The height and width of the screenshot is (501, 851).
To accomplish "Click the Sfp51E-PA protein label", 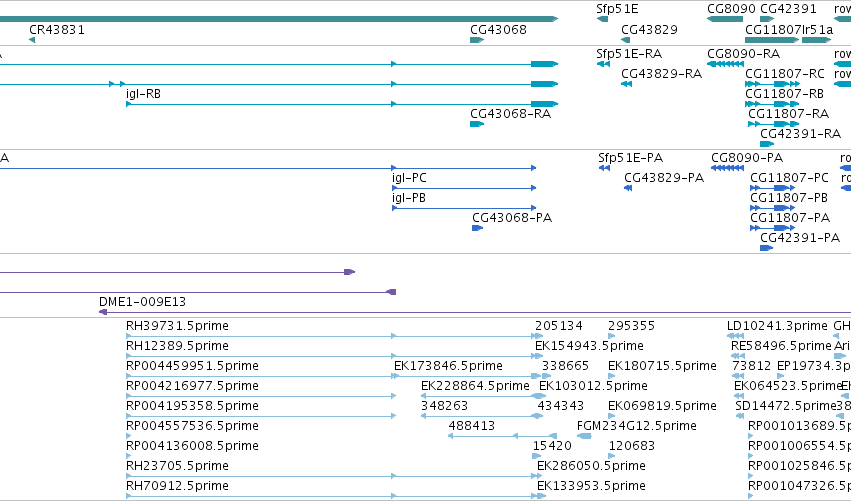I will 631,158.
